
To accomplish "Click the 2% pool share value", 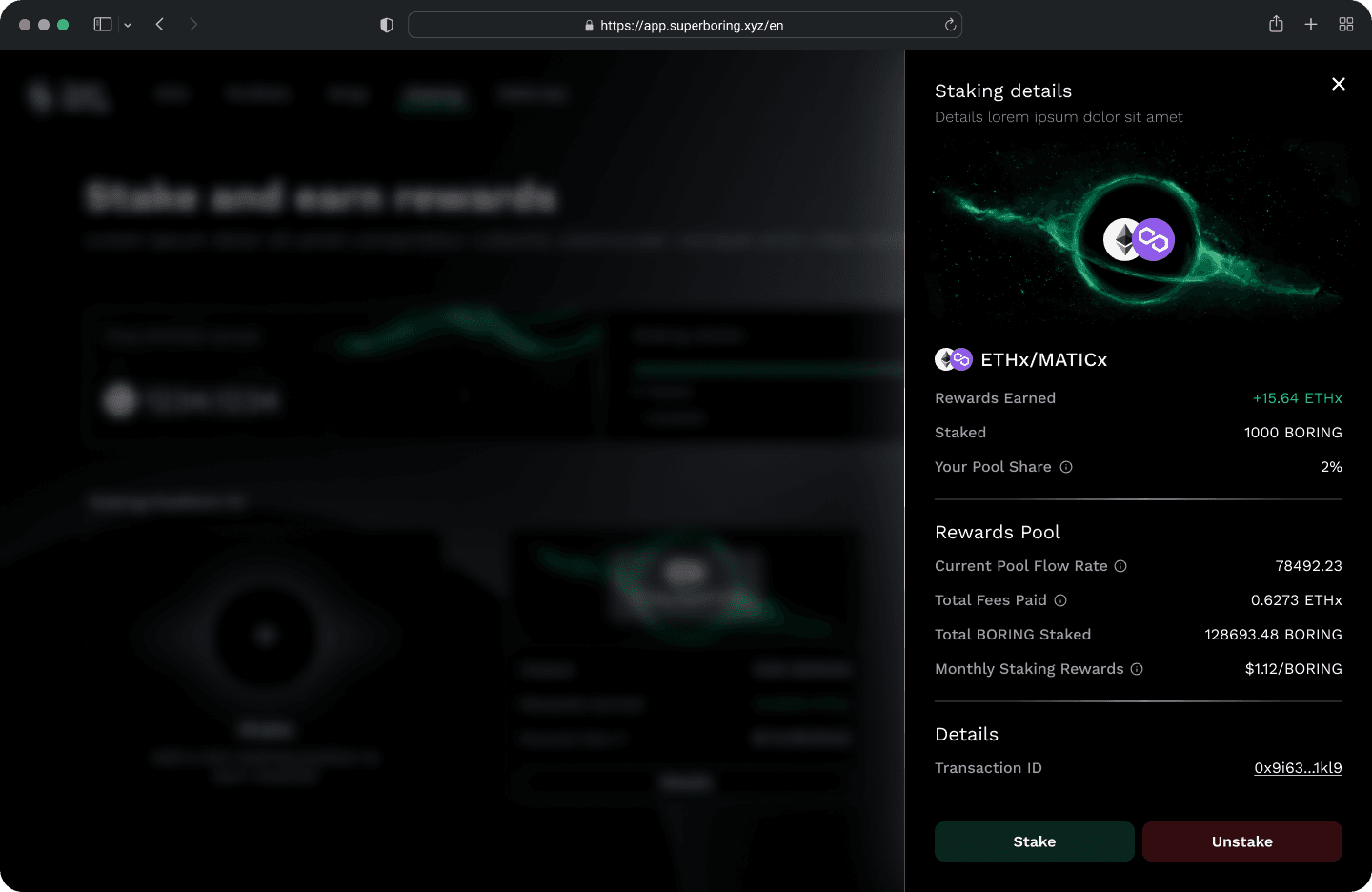I will point(1331,467).
